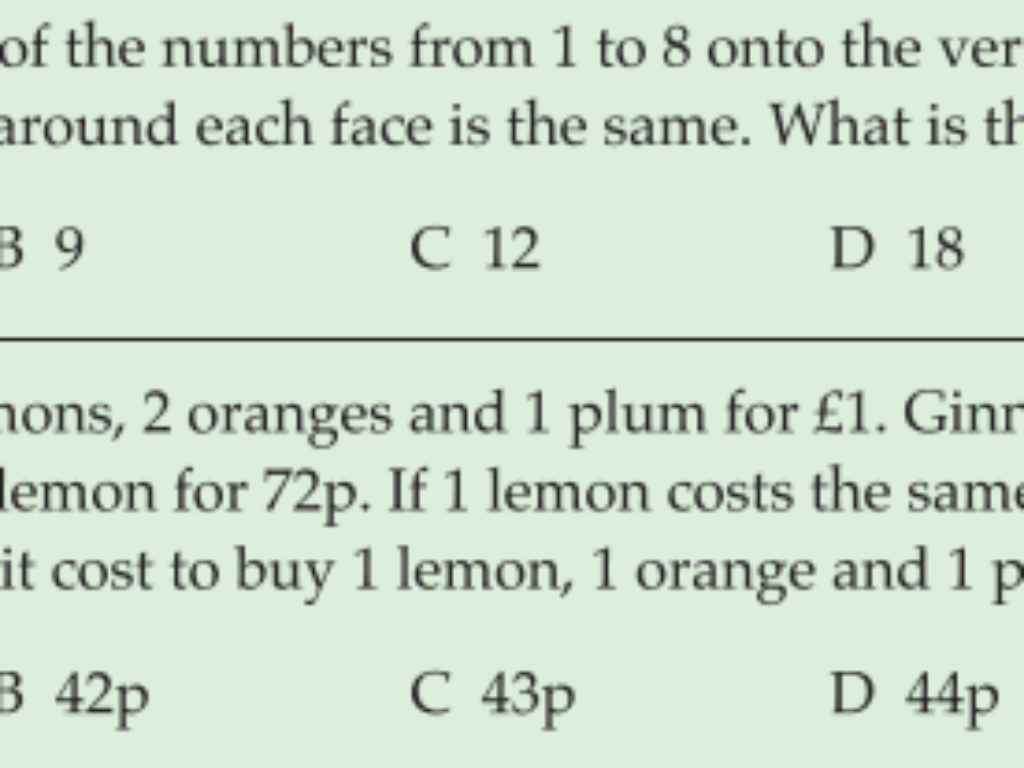Click the horizontal divider line between questions
The height and width of the screenshot is (768, 1024).
point(512,340)
